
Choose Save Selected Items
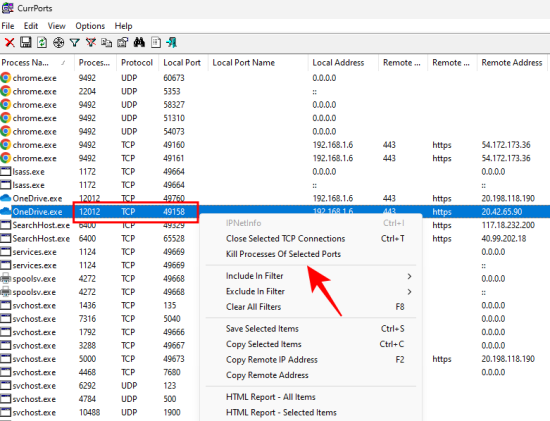pyautogui.click(x=311, y=329)
